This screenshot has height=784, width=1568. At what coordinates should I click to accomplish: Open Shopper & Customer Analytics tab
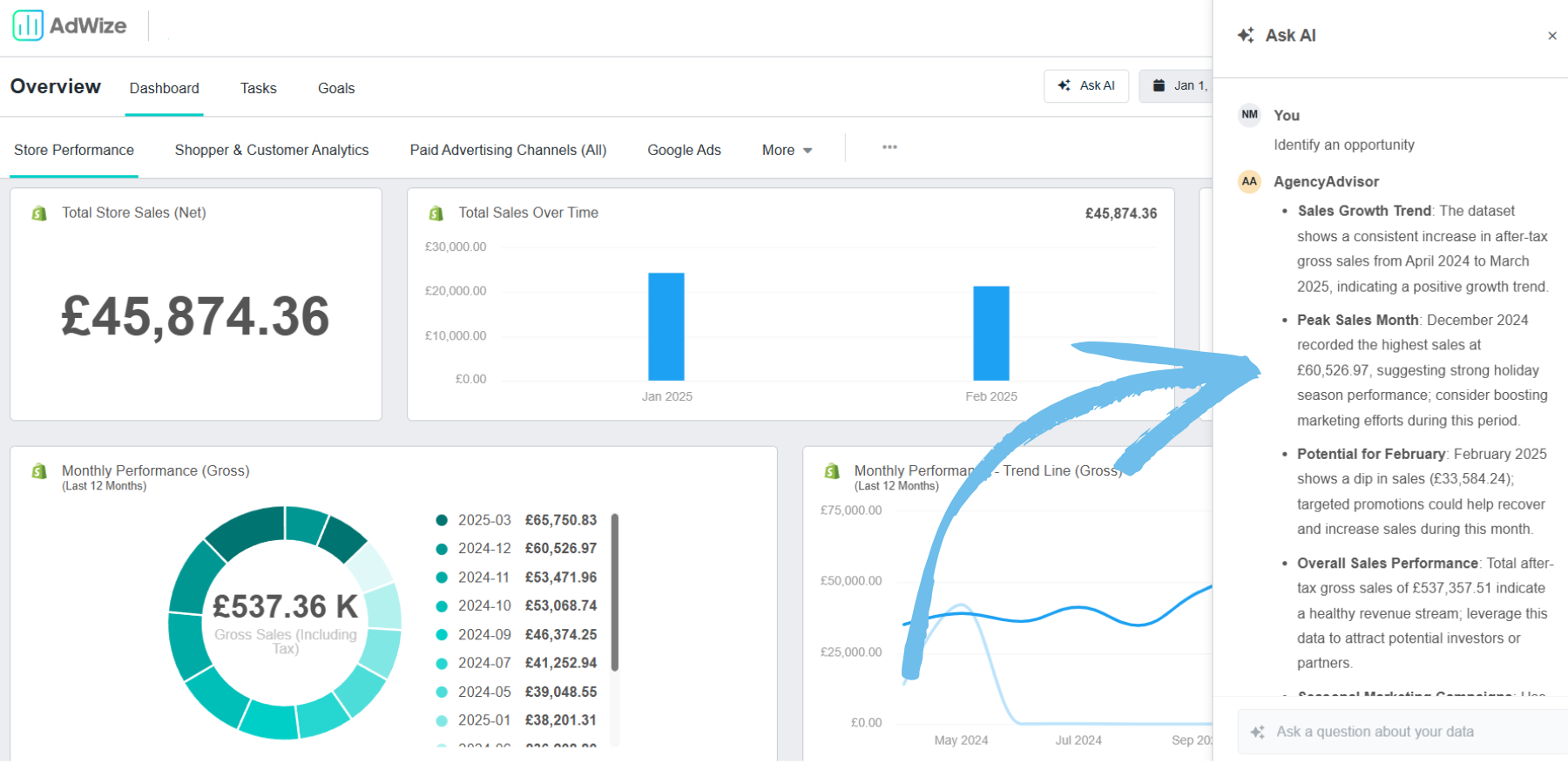[271, 150]
